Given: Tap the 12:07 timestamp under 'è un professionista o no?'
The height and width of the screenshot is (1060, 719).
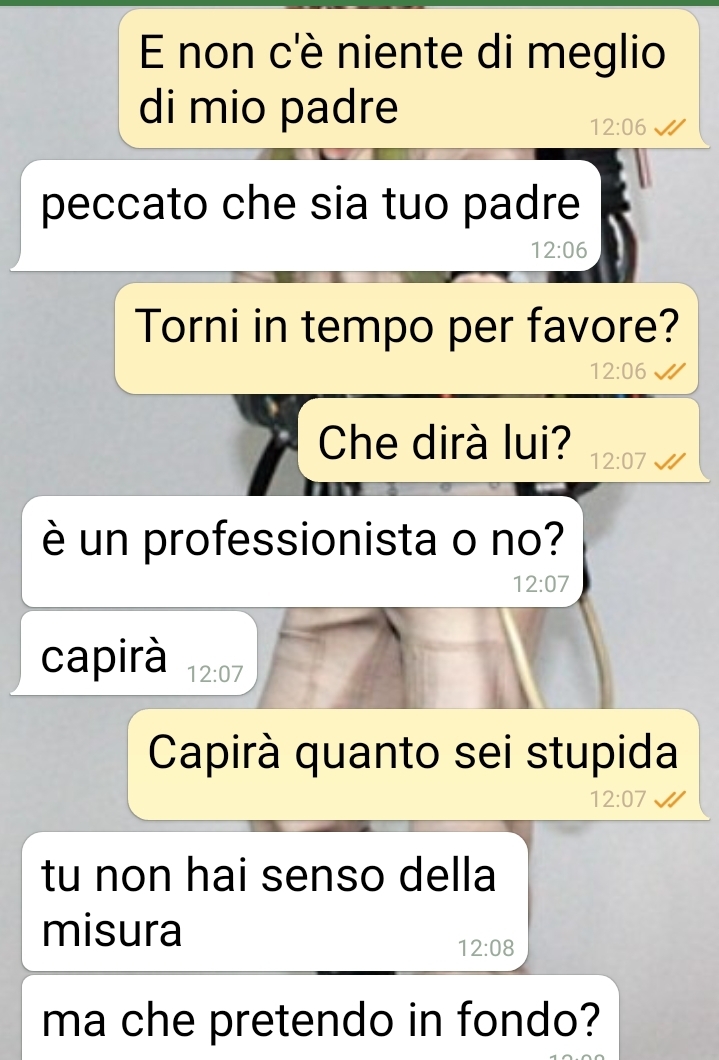Looking at the screenshot, I should (541, 584).
